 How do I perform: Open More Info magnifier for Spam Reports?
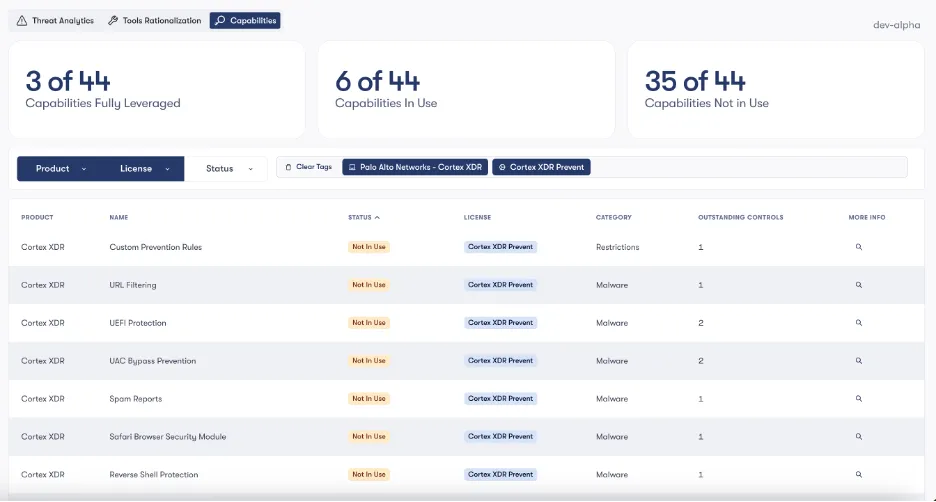pos(858,399)
